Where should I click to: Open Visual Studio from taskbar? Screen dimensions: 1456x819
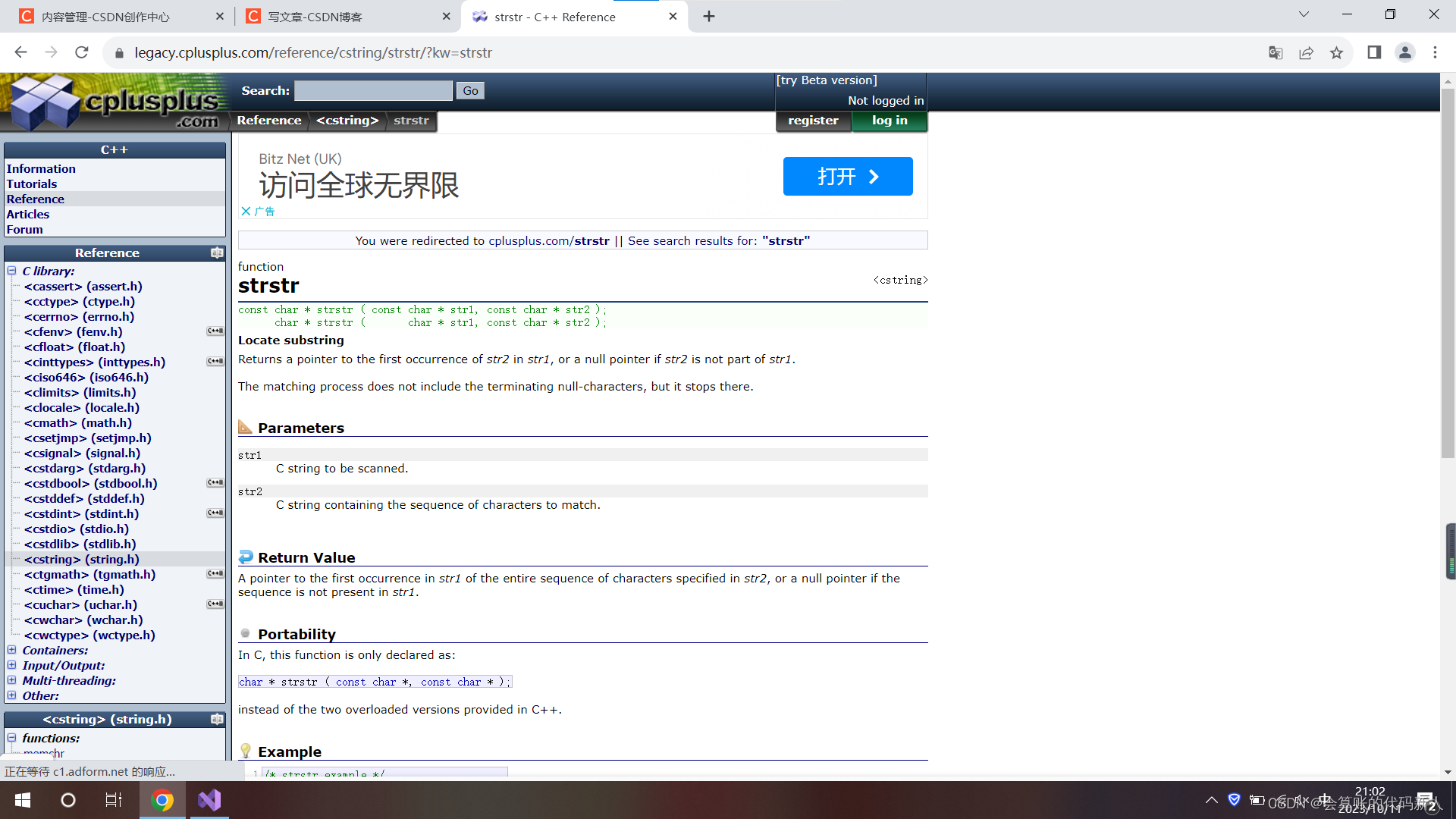209,800
